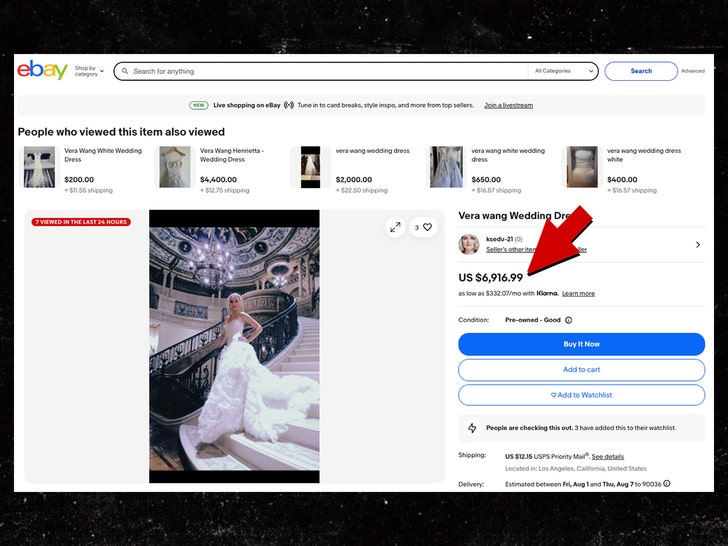Open Klarna Learn more link

click(578, 294)
